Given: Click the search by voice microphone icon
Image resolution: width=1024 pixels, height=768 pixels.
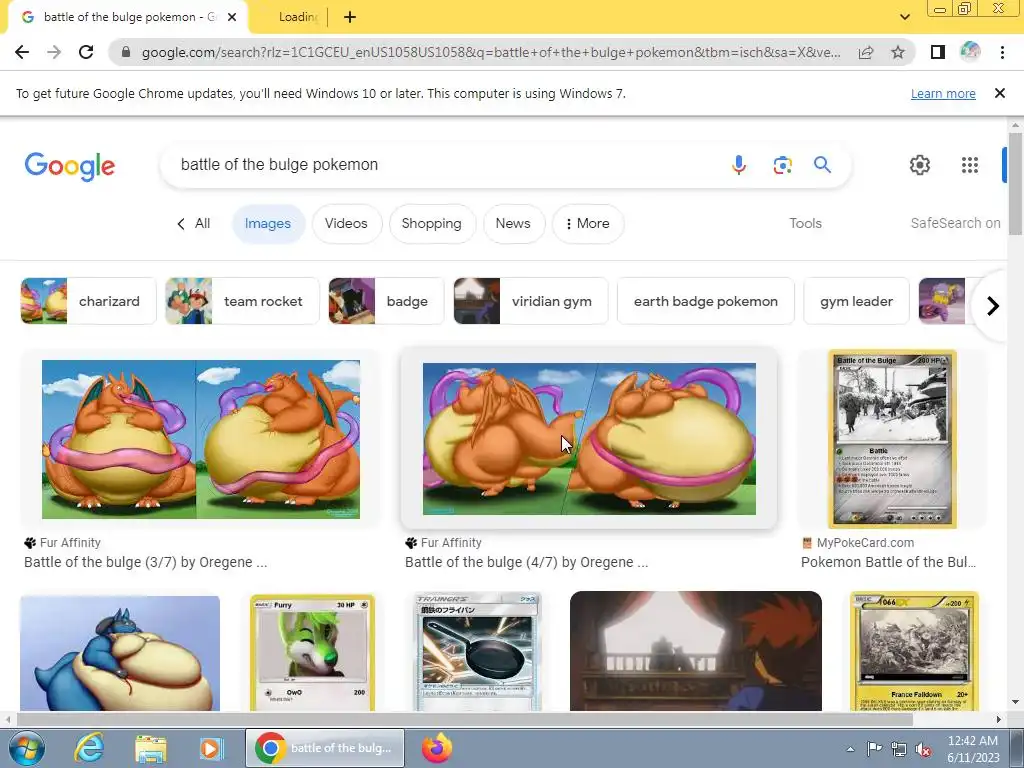Looking at the screenshot, I should click(739, 165).
